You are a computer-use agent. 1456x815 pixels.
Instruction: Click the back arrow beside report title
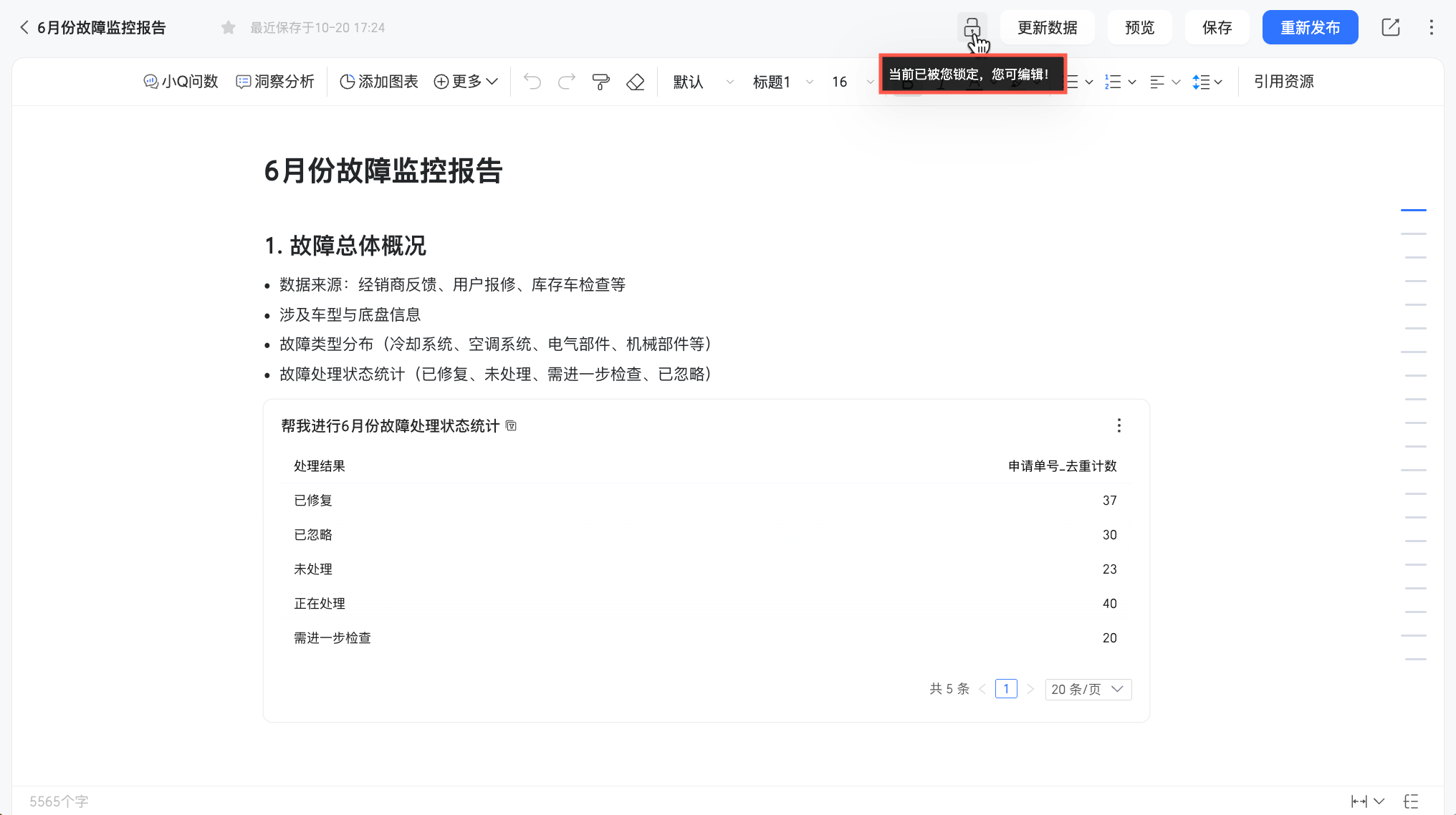click(x=24, y=28)
